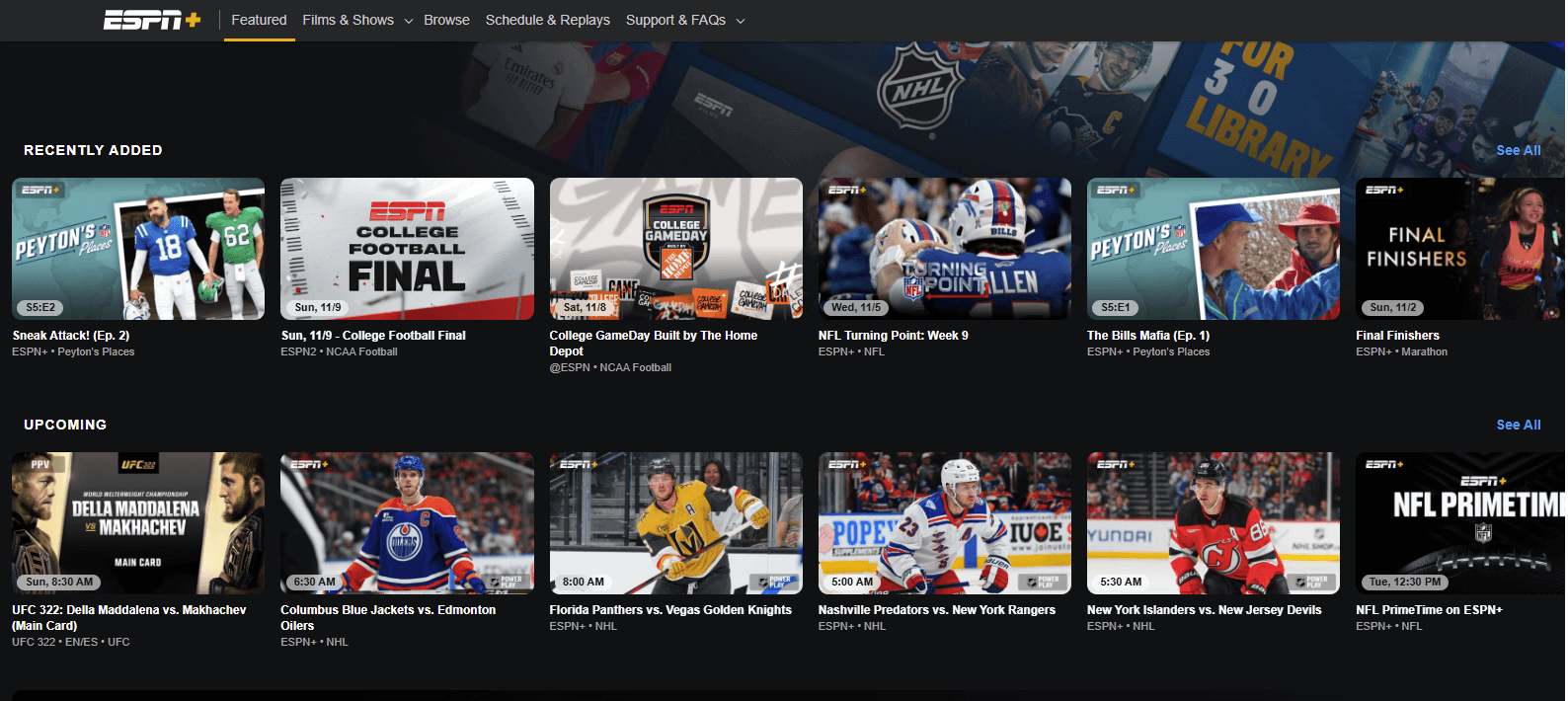Screen dimensions: 1568x701
Task: See all Upcoming events
Action: [x=1518, y=425]
